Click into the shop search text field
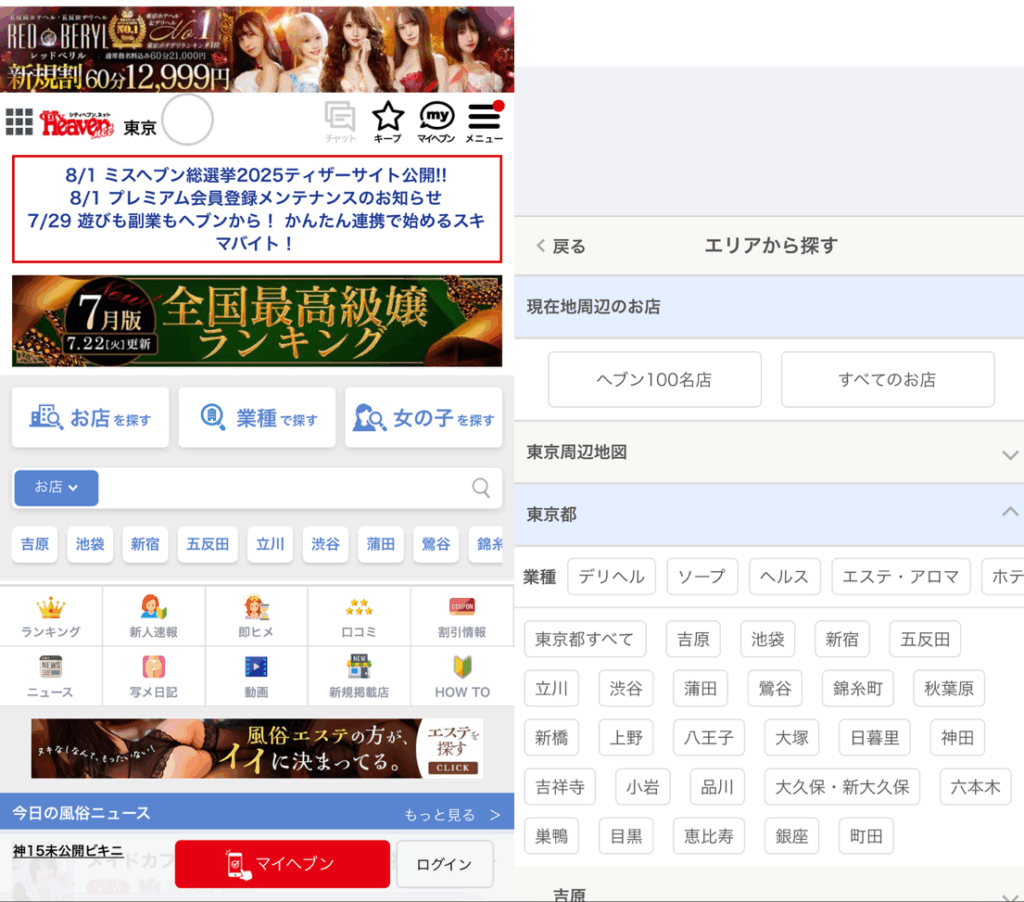The image size is (1024, 902). coord(283,488)
